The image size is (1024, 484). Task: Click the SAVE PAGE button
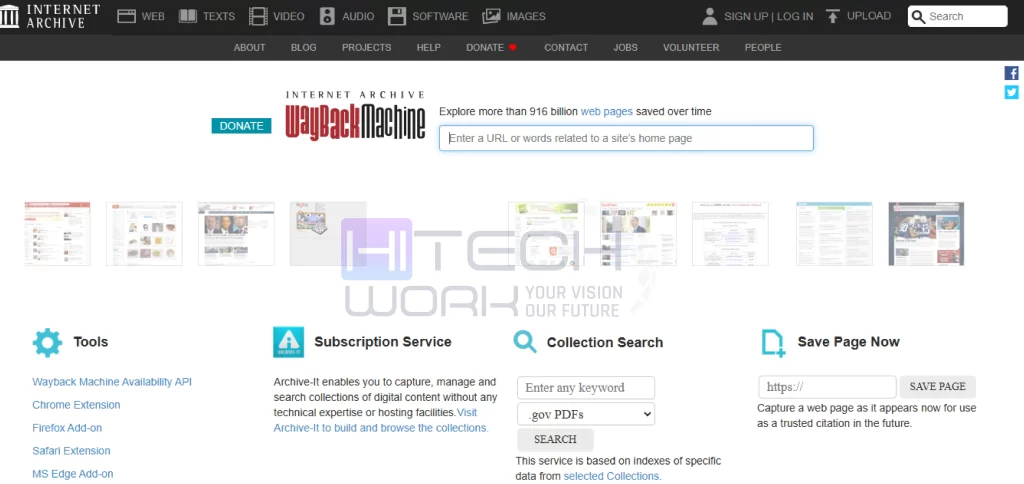click(x=937, y=387)
